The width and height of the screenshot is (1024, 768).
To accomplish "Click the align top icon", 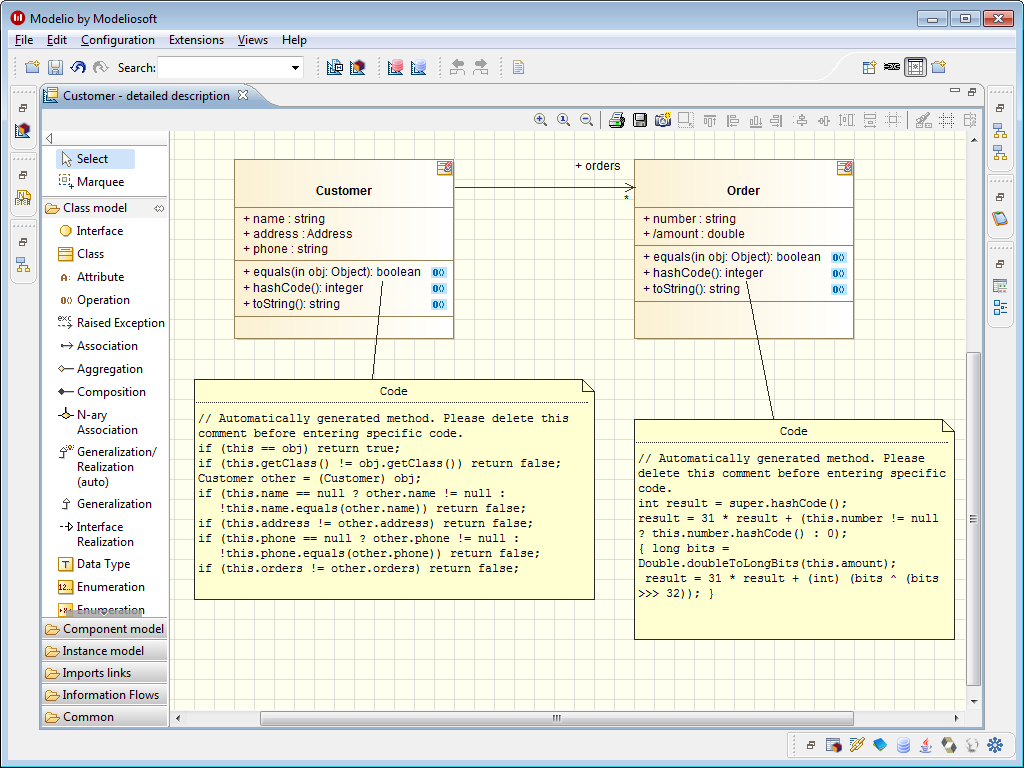I will pos(710,120).
